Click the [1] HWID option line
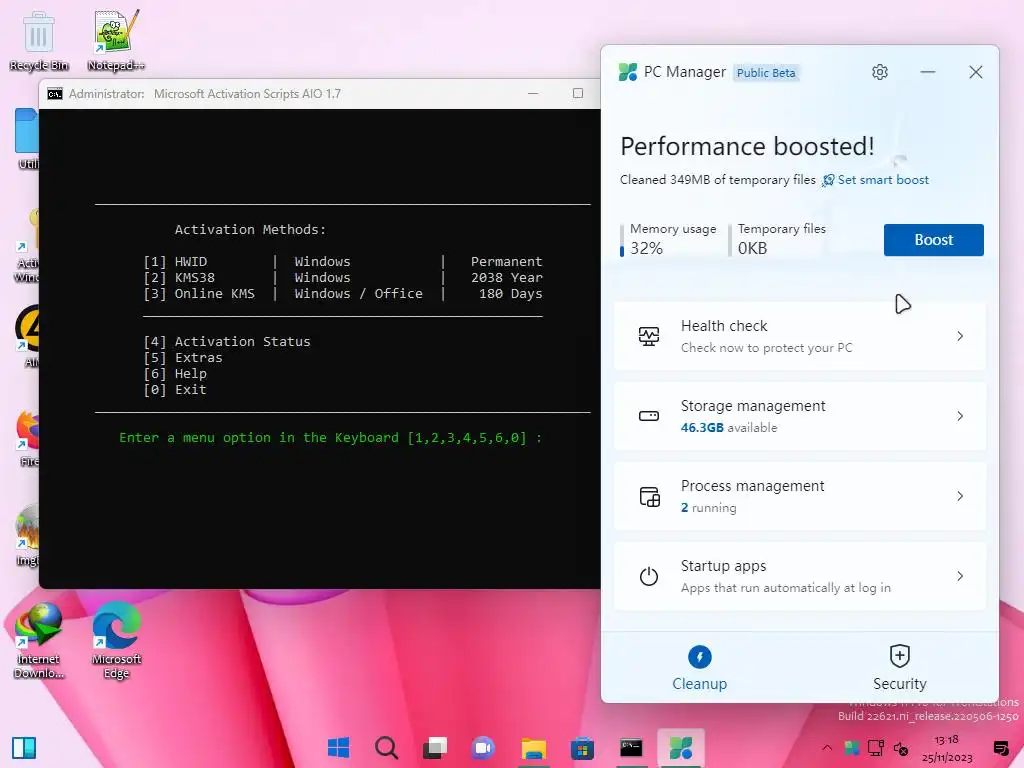This screenshot has height=768, width=1024. (x=343, y=262)
